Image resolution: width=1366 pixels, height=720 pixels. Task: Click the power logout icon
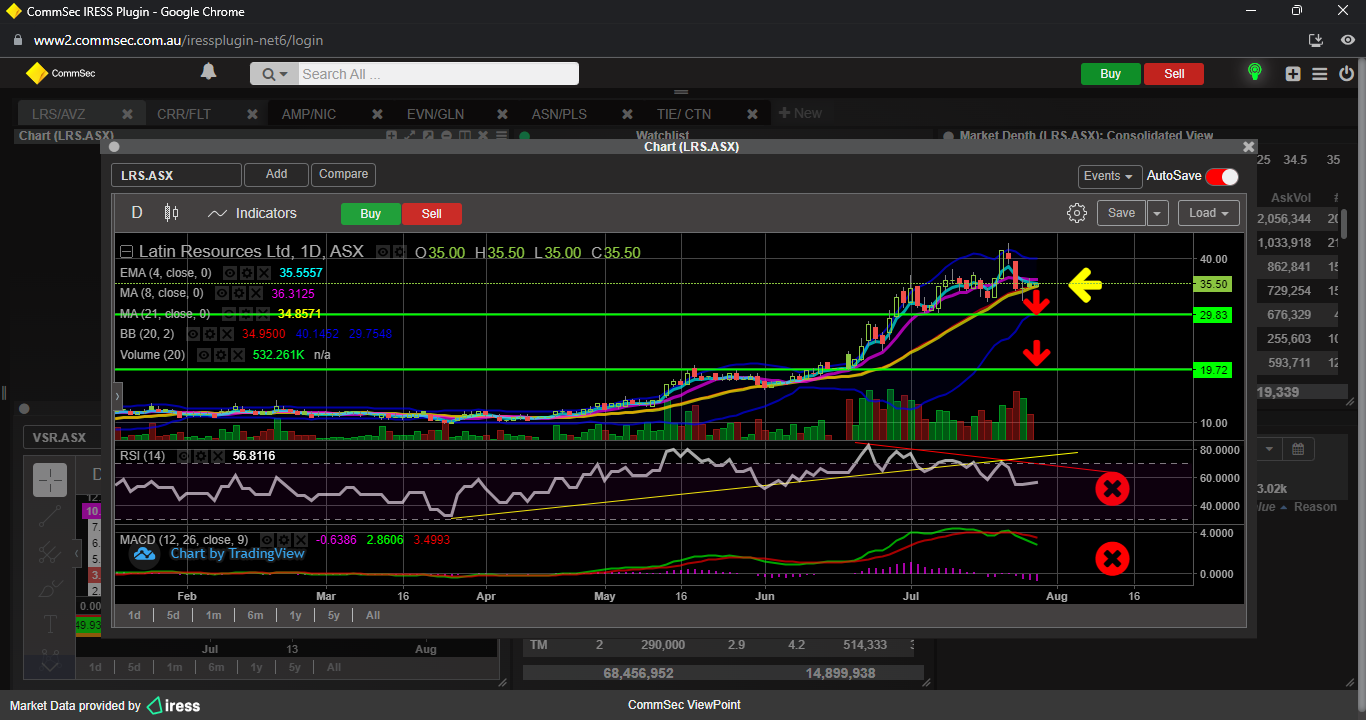[x=1347, y=74]
